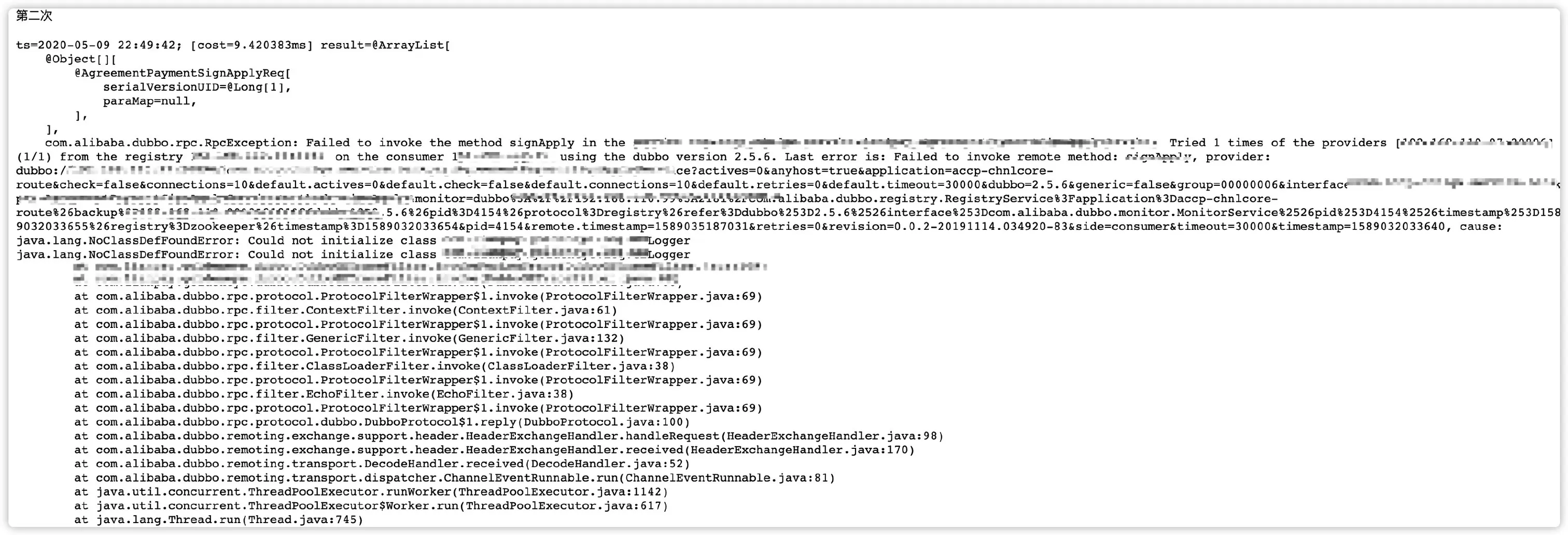The image size is (1568, 535).
Task: Click the com.alibaba.dubbo.rpc.RpcException text
Action: pos(172,143)
